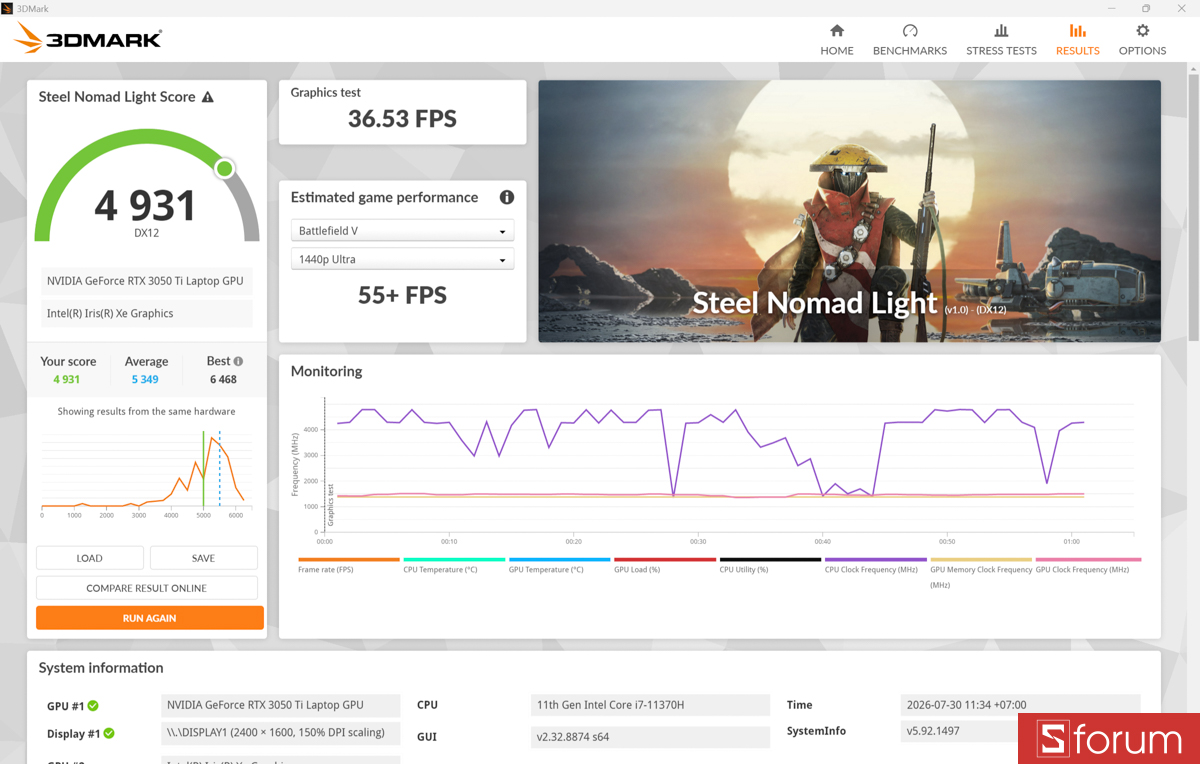Select the RESULTS tab
Viewport: 1200px width, 764px height.
tap(1077, 40)
